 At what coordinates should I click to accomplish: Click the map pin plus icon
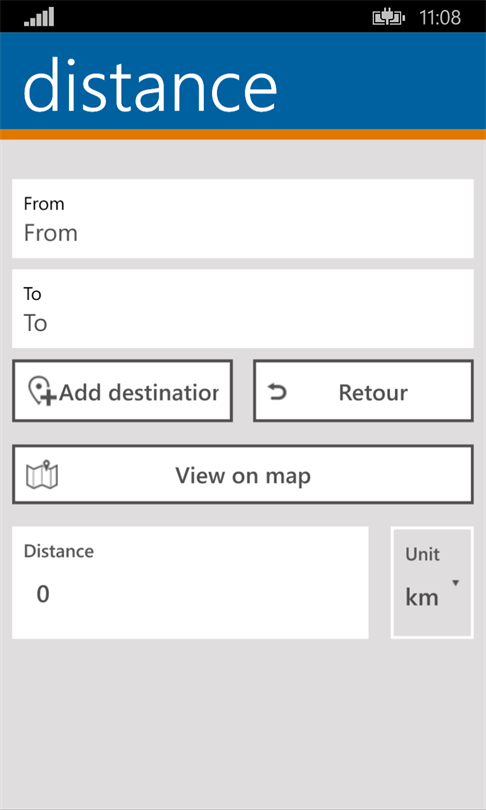point(41,391)
